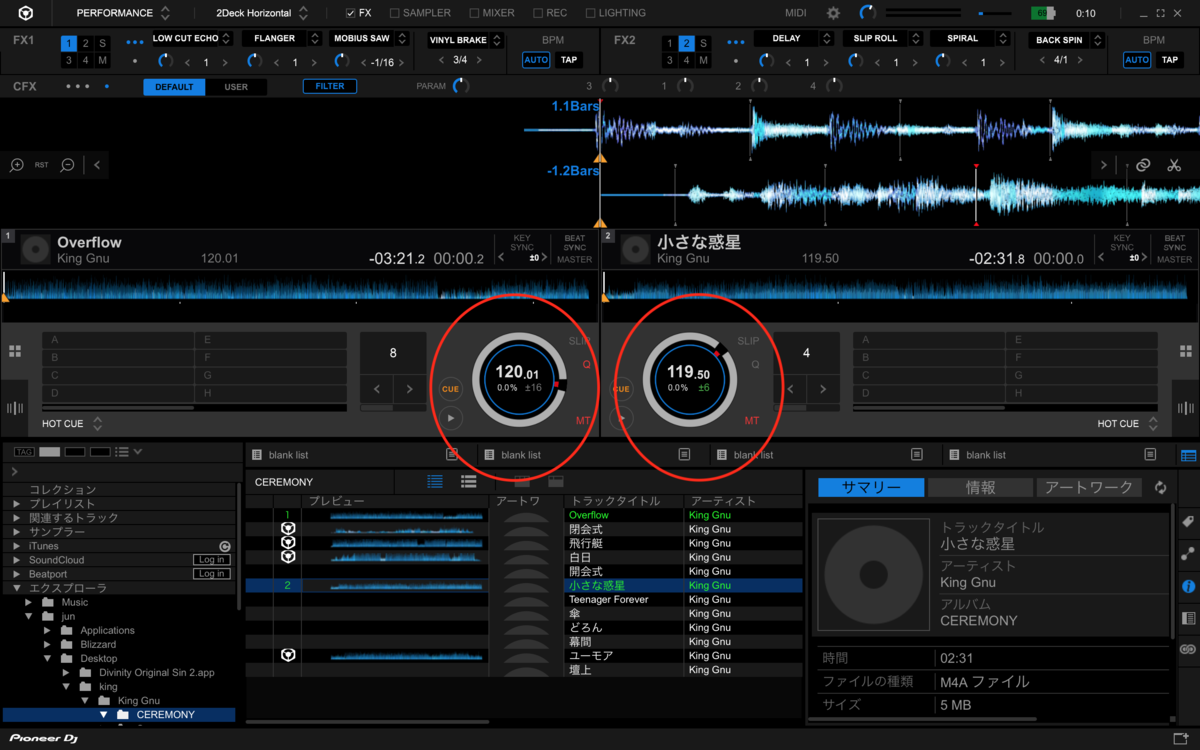Toggle deck 2 master tempo MT
Image resolution: width=1200 pixels, height=750 pixels.
[751, 421]
